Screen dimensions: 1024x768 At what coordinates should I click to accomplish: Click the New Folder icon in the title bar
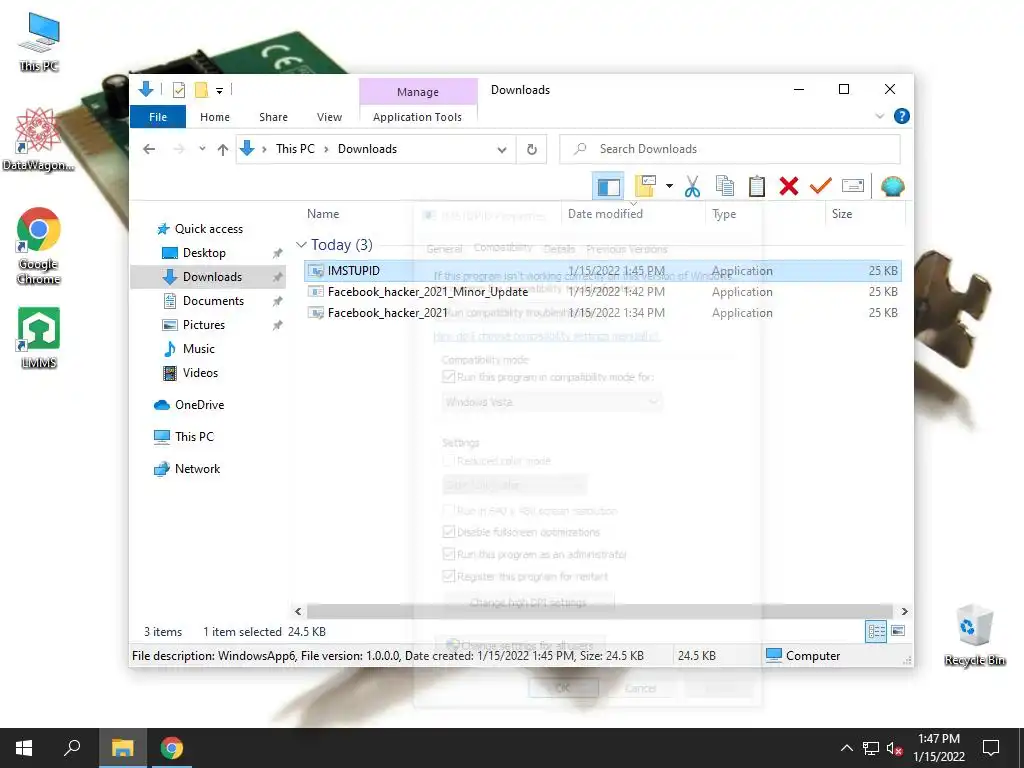click(202, 90)
